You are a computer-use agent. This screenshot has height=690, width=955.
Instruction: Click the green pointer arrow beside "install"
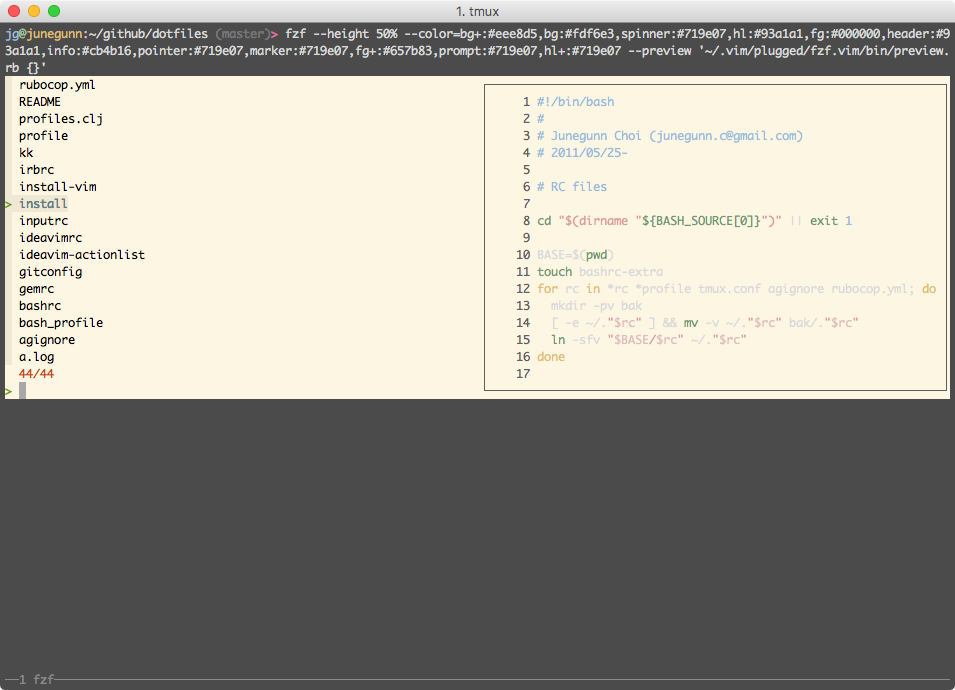(7, 203)
